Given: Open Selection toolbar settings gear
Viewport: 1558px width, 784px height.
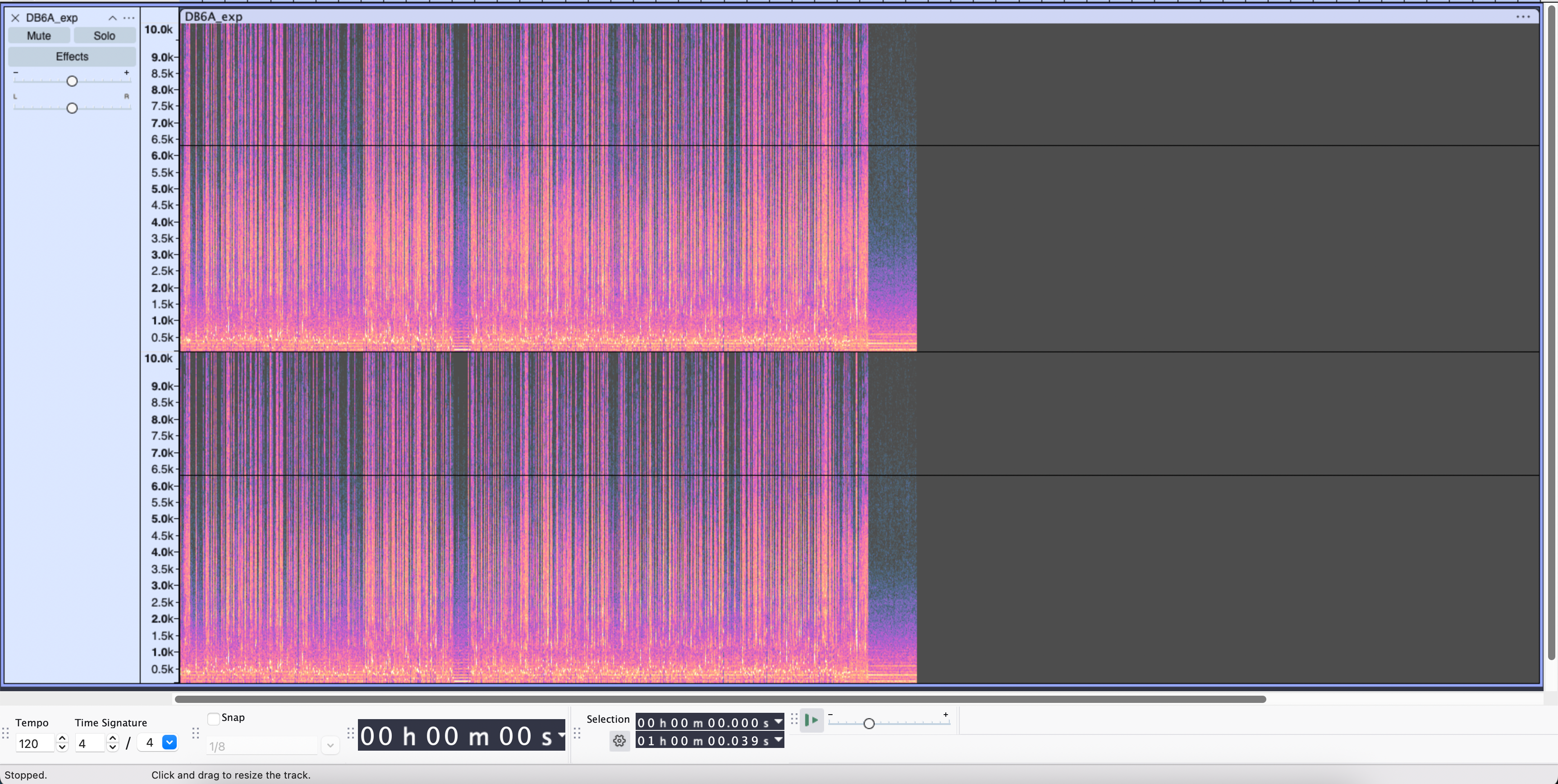Looking at the screenshot, I should [x=619, y=740].
